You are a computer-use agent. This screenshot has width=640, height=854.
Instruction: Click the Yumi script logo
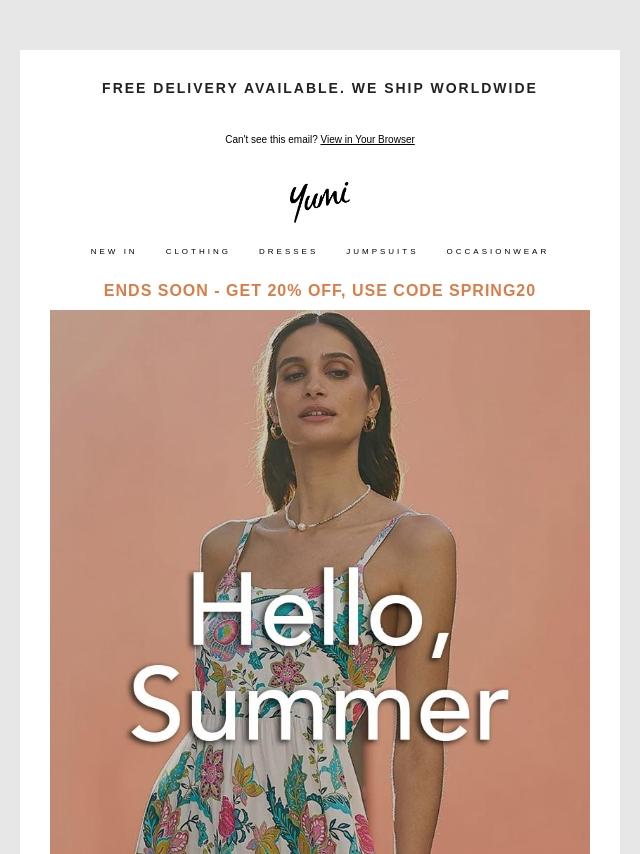[x=320, y=202]
